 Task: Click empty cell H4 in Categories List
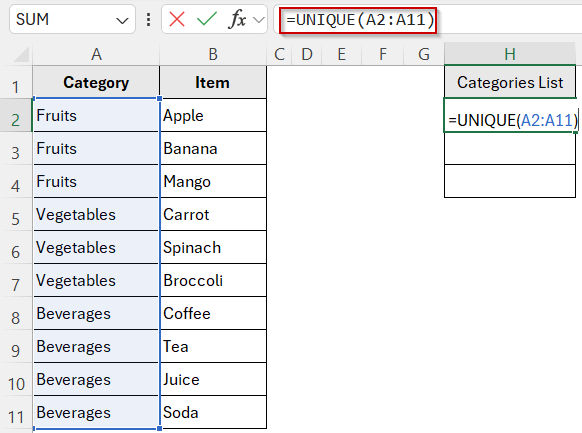(510, 181)
